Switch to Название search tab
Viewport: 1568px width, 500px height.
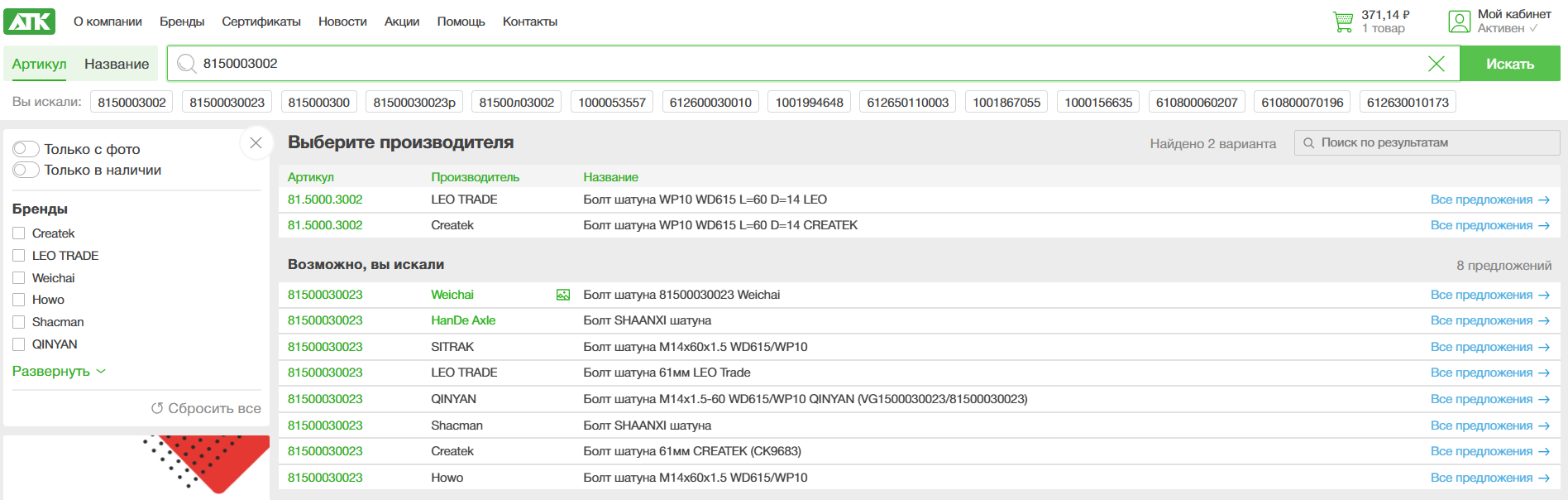(x=117, y=64)
